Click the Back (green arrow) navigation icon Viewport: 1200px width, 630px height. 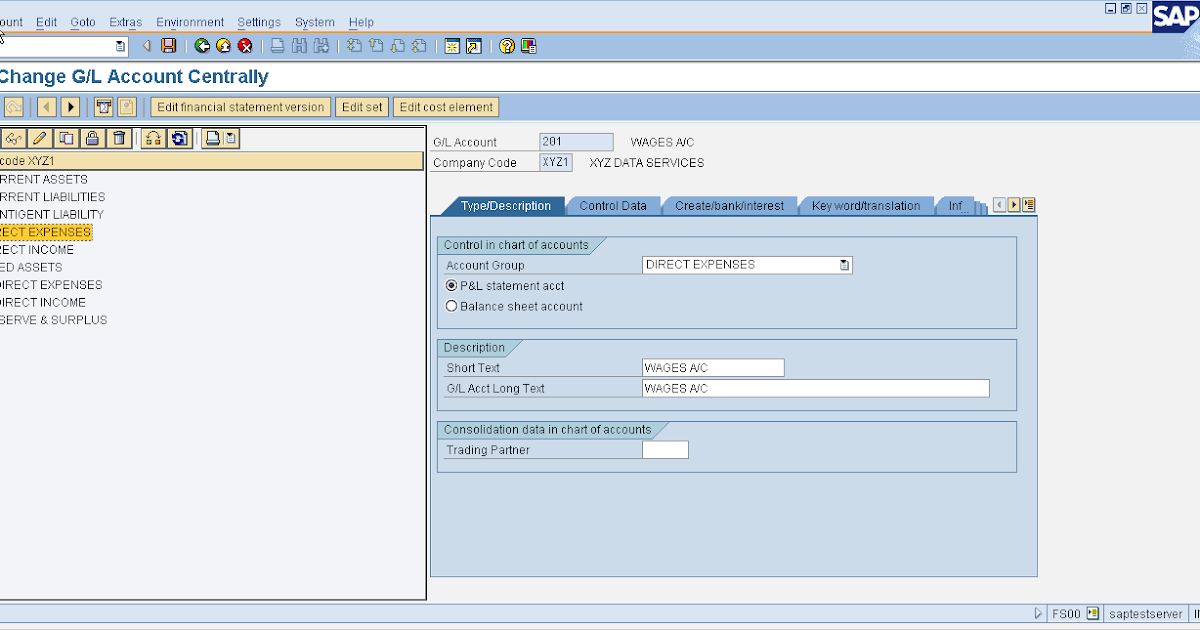(202, 46)
